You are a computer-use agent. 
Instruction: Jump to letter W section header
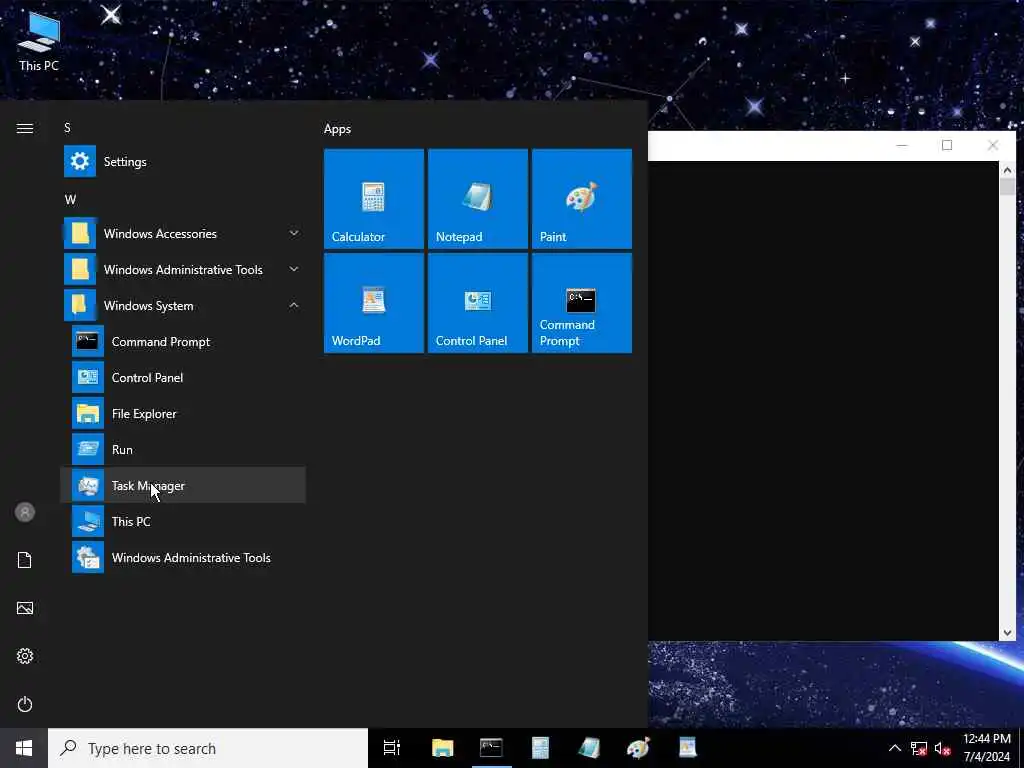[70, 200]
